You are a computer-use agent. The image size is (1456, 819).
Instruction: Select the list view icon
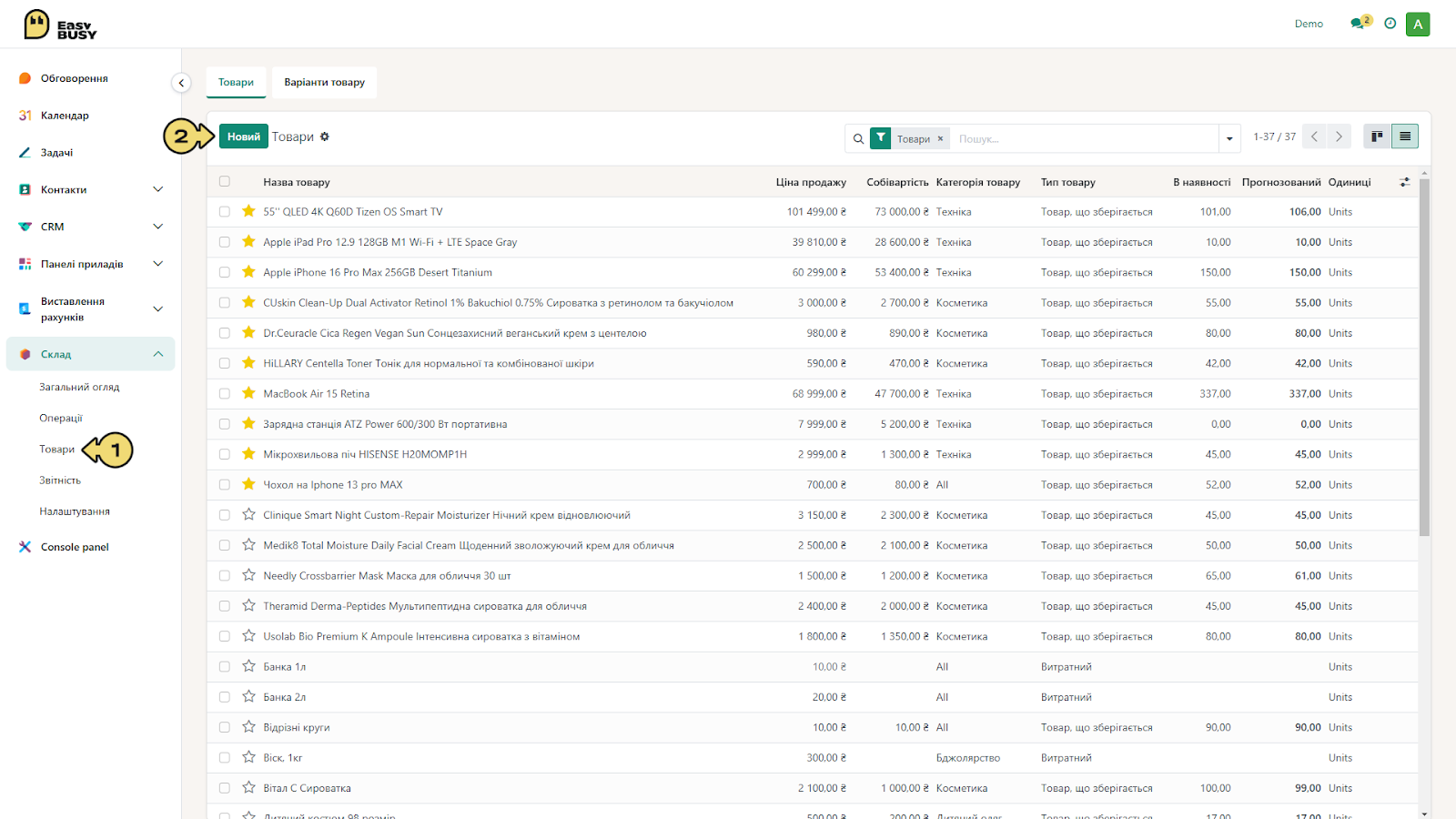[1405, 136]
